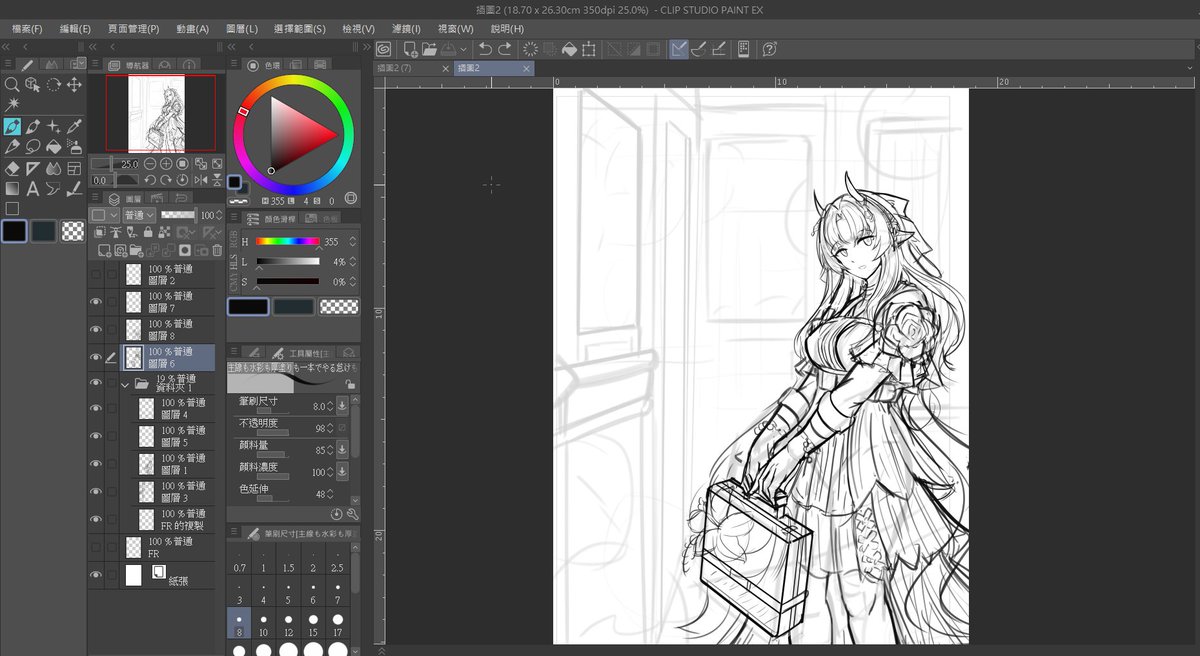Click Redo arrow in command bar
The image size is (1200, 656).
(504, 48)
